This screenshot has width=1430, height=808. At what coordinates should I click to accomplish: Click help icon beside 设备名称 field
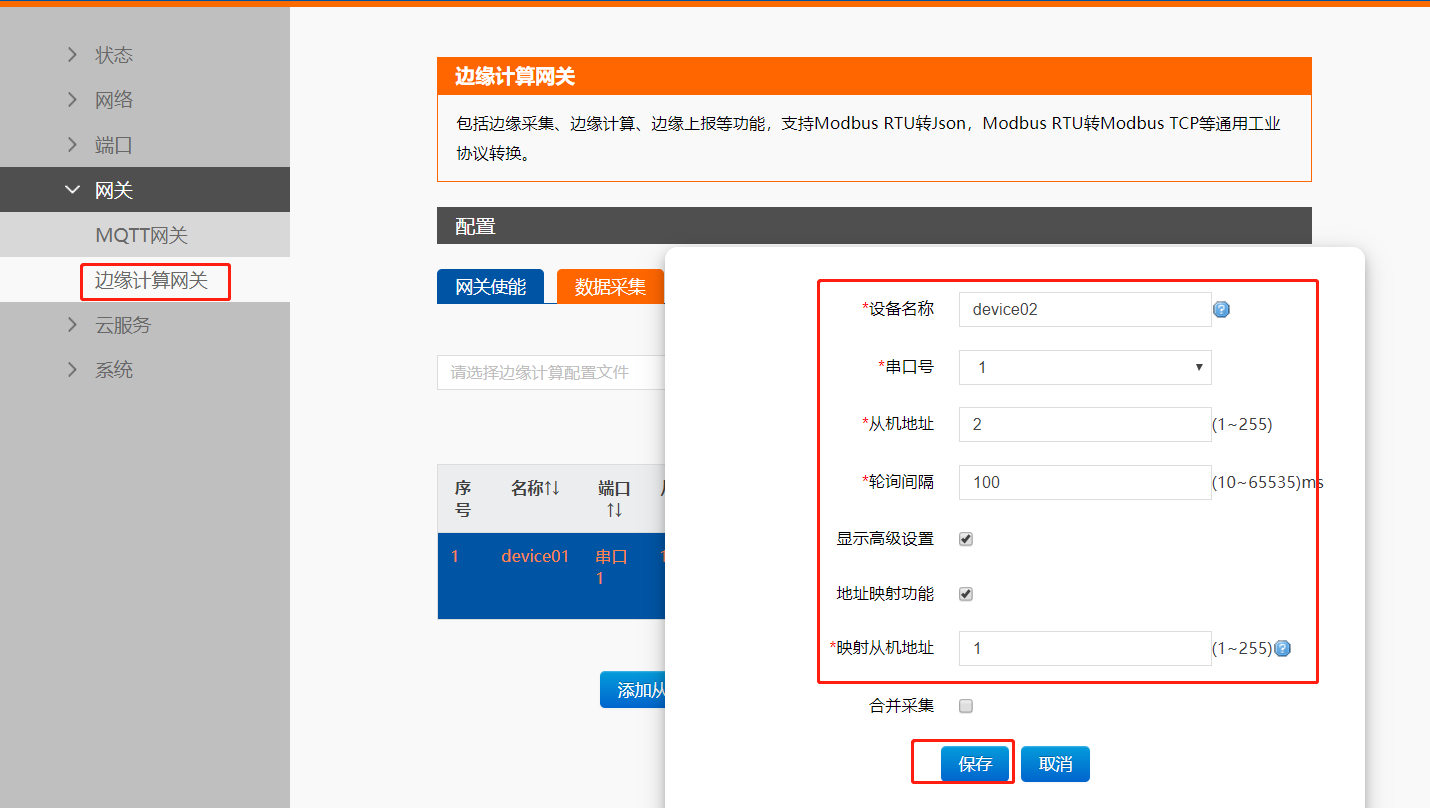(x=1221, y=310)
